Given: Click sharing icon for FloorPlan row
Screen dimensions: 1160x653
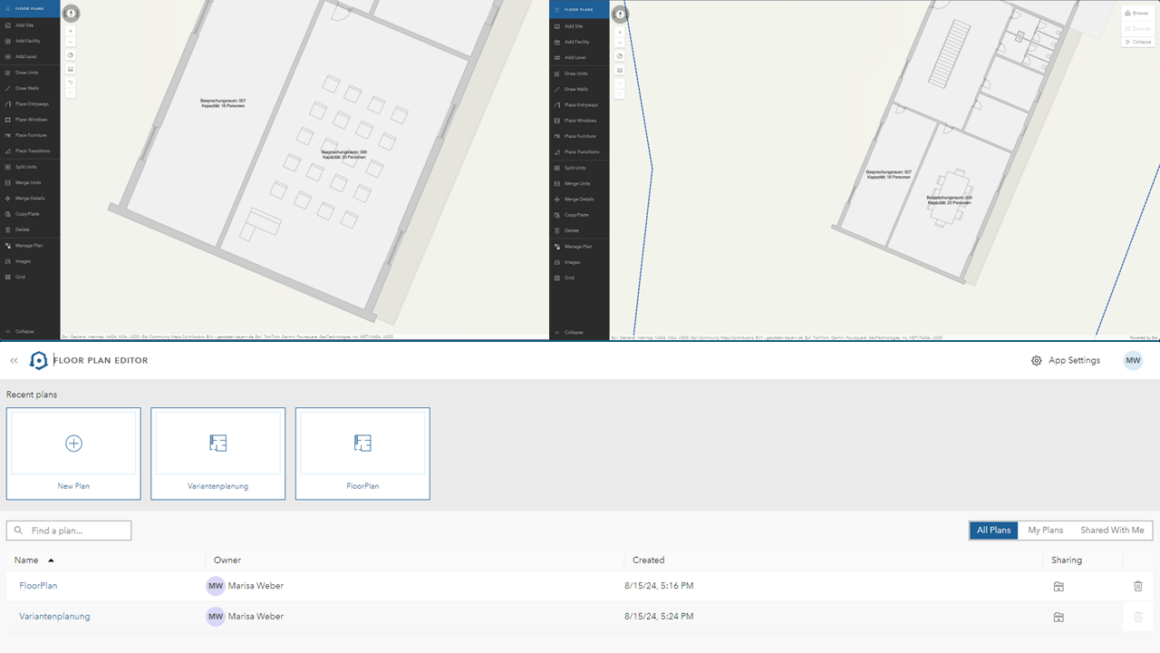Looking at the screenshot, I should click(1059, 586).
